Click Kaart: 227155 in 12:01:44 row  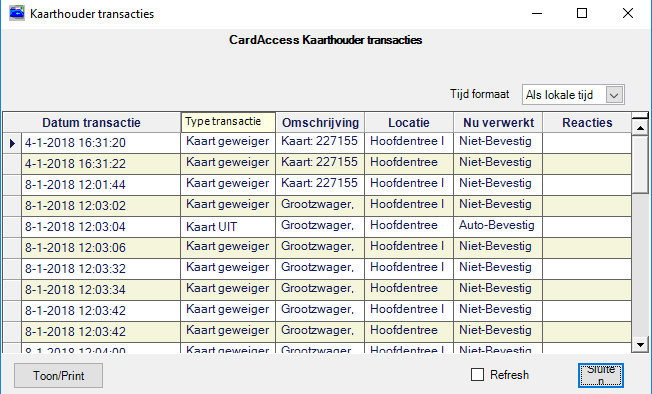coord(320,185)
